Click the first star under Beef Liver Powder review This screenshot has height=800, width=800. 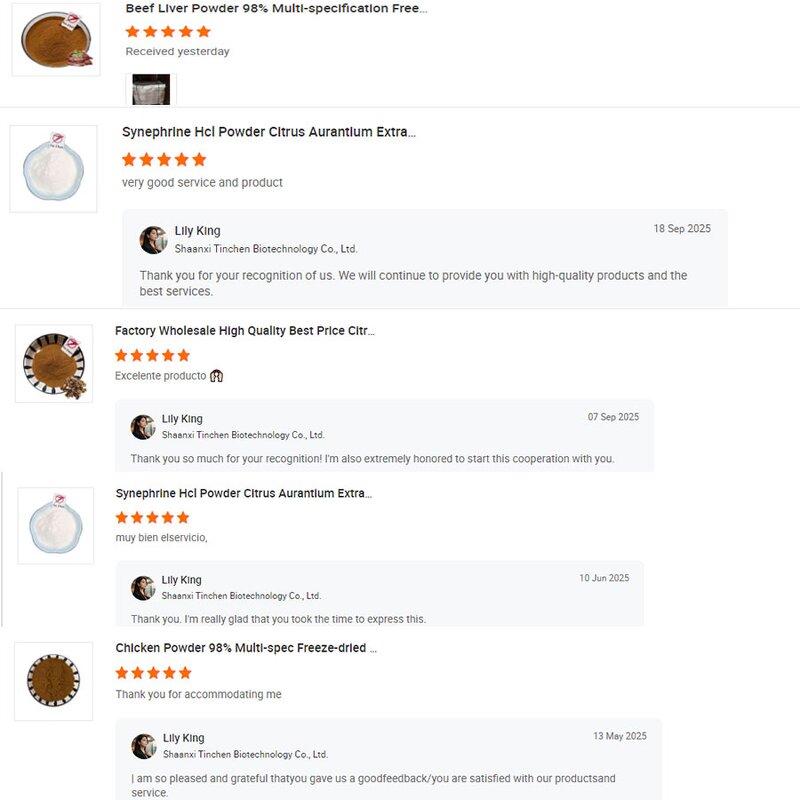point(130,31)
